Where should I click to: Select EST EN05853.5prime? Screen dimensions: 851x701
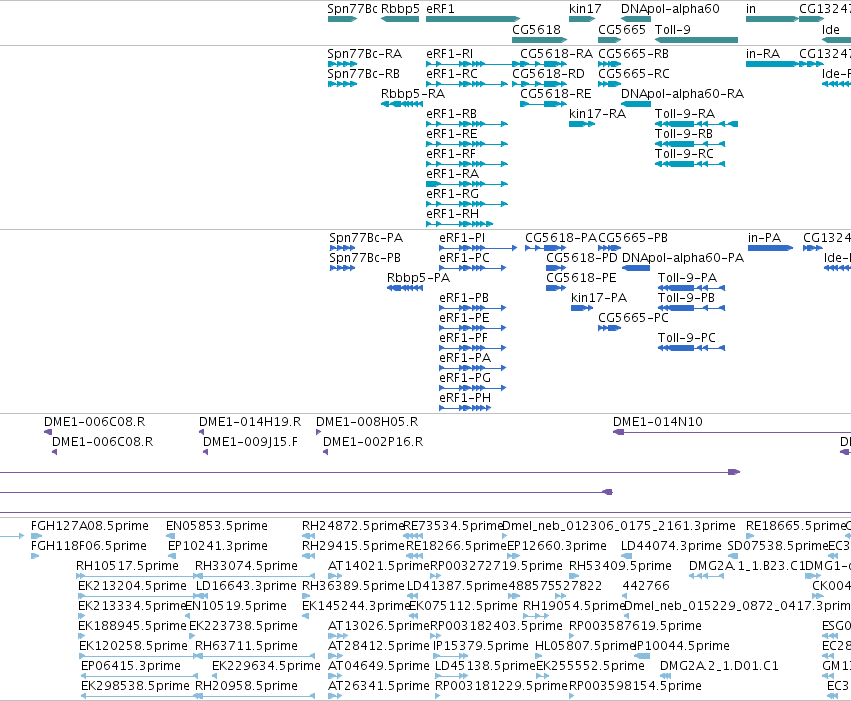(217, 526)
